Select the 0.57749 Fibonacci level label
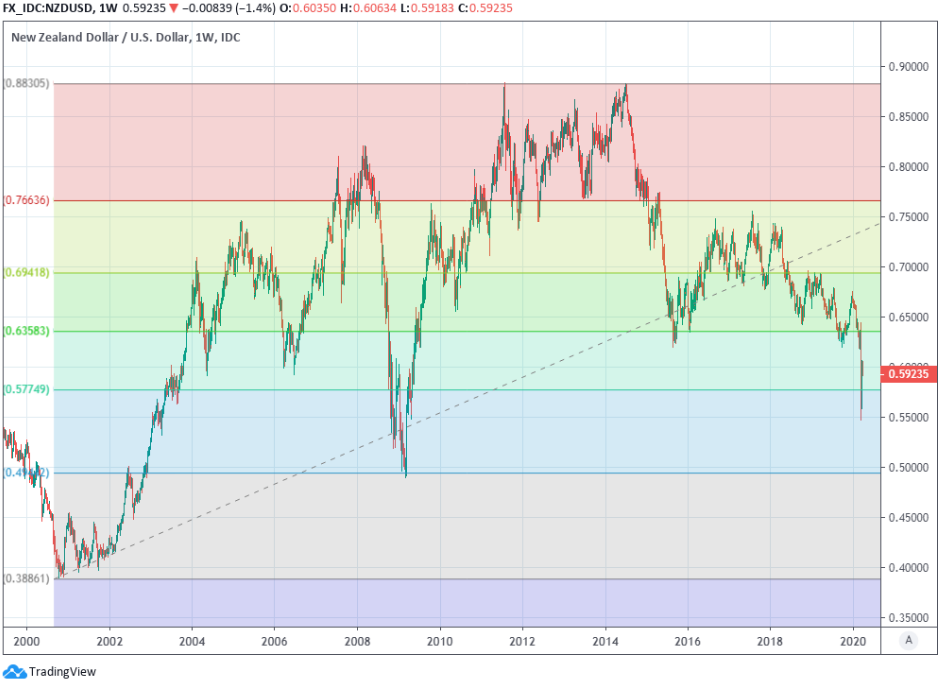This screenshot has height=682, width=938. tap(27, 389)
